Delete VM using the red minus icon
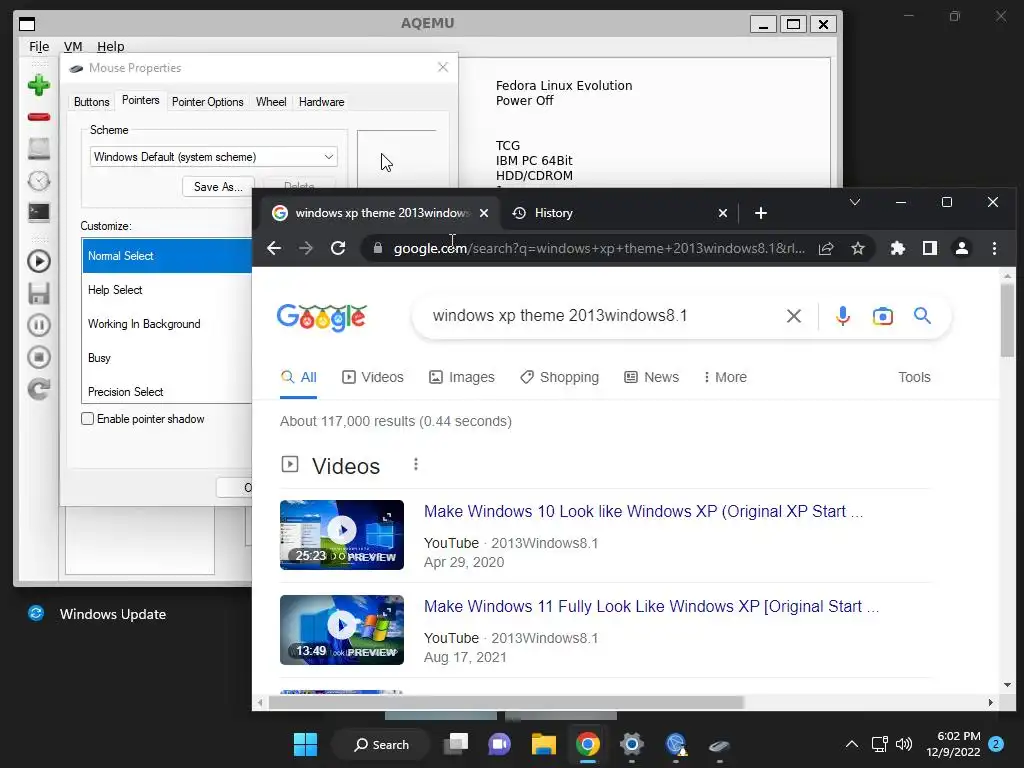This screenshot has width=1024, height=768. tap(39, 117)
